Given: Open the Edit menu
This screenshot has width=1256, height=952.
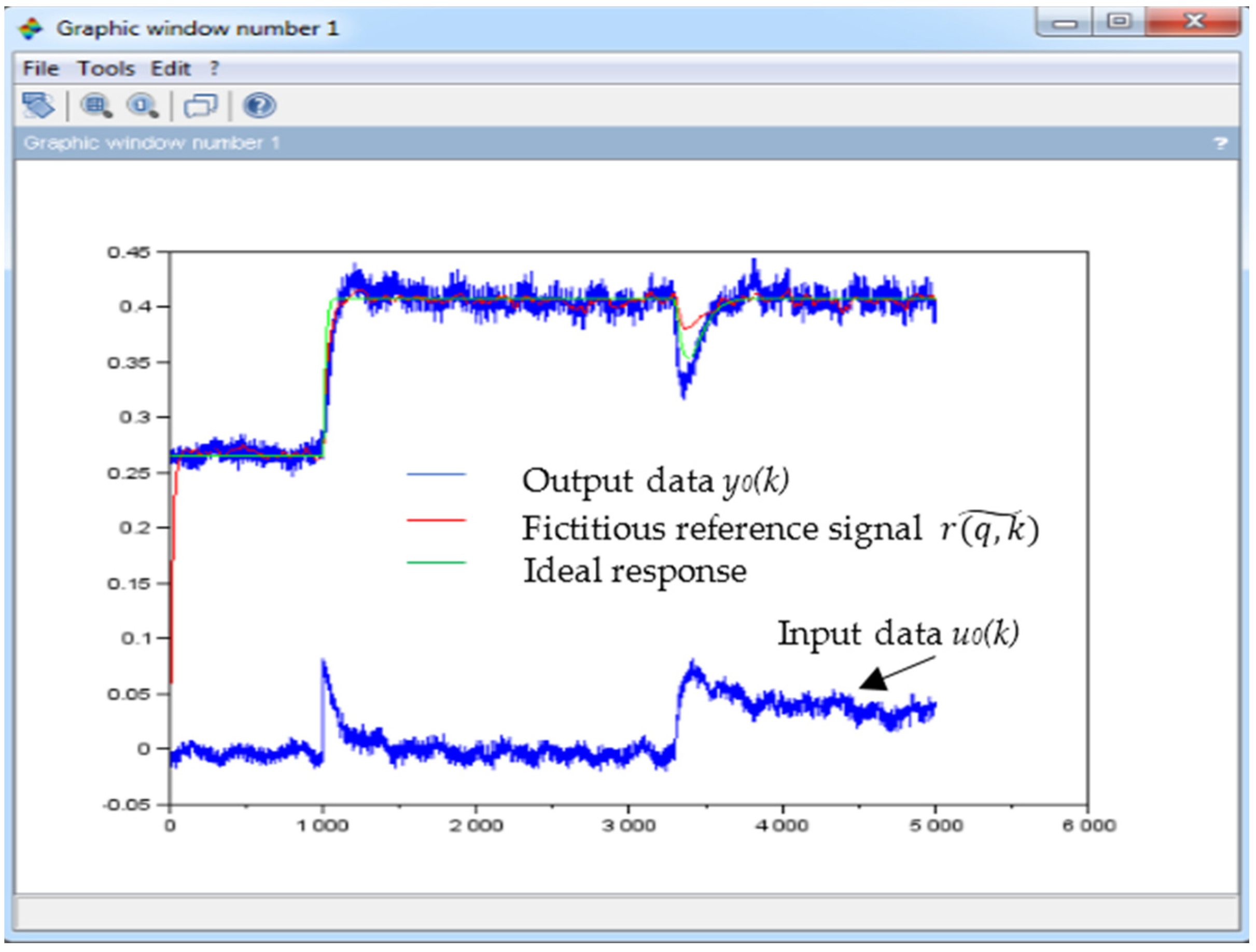Looking at the screenshot, I should coord(170,67).
